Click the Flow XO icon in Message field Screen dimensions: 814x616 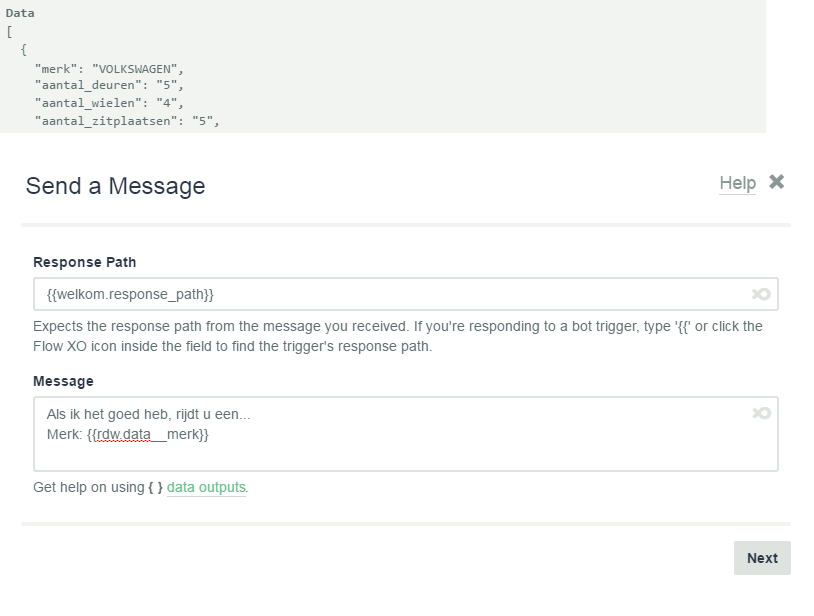tap(761, 413)
